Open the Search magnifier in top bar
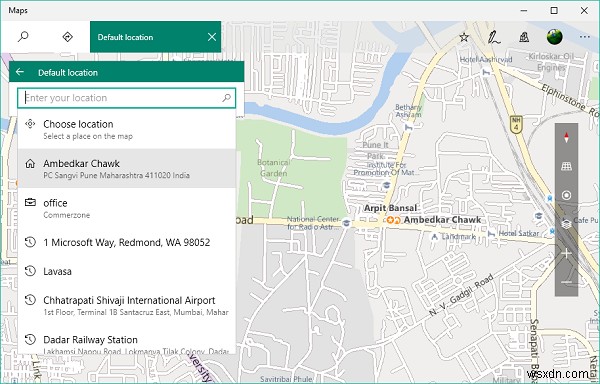This screenshot has height=384, width=600. pyautogui.click(x=23, y=37)
